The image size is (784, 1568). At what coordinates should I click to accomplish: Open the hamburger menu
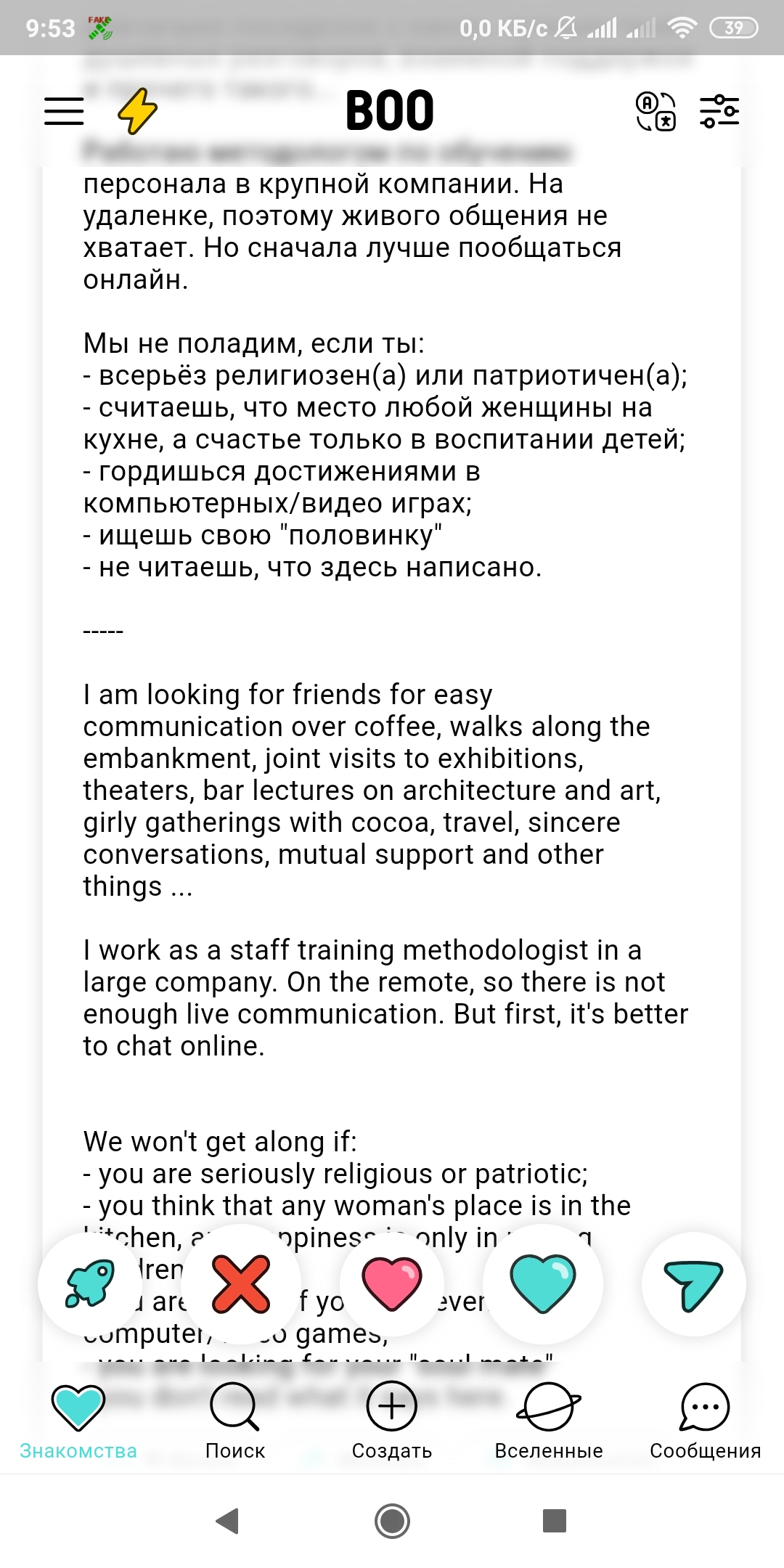pos(64,111)
